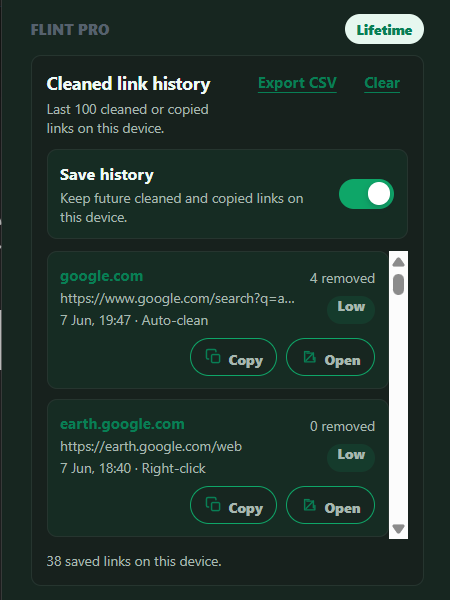Click the Lifetime badge
450x600 pixels.
(x=384, y=29)
